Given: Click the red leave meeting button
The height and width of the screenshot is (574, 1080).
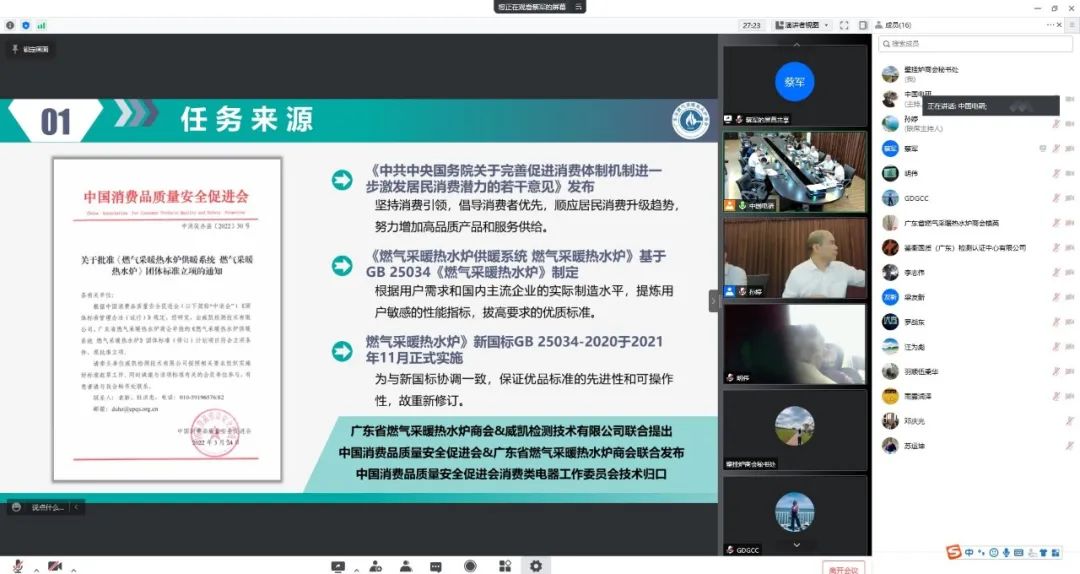Looking at the screenshot, I should click(x=844, y=569).
